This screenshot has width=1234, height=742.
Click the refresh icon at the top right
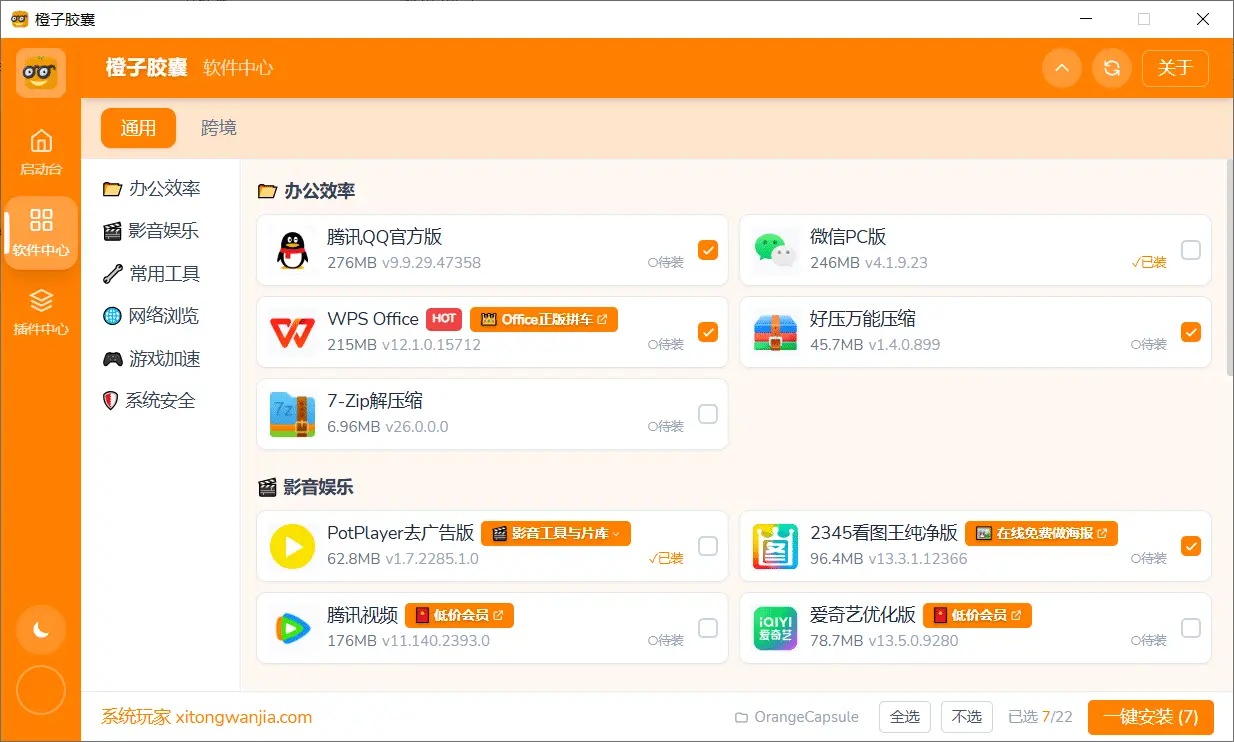click(x=1112, y=68)
